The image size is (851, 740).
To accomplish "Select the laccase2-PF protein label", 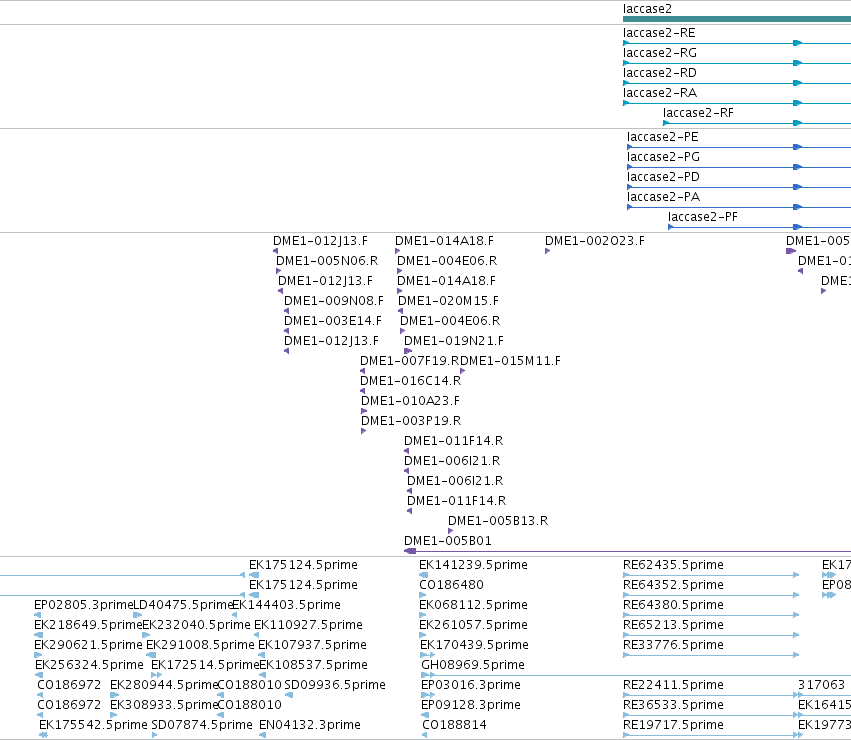I will 702,217.
